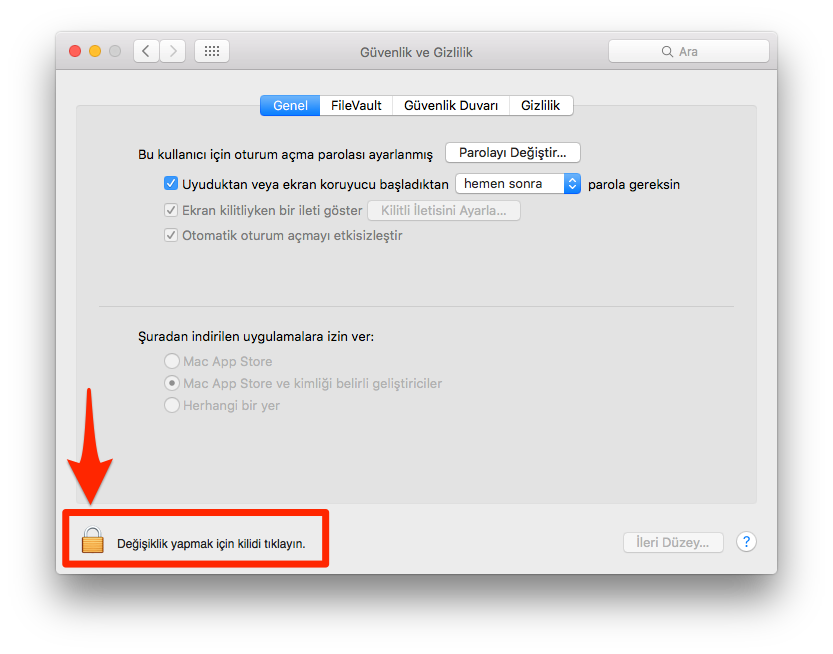The width and height of the screenshot is (833, 654).
Task: Toggle "Otomatik oturum açmayı etkisizleştir" checkbox
Action: click(x=171, y=235)
